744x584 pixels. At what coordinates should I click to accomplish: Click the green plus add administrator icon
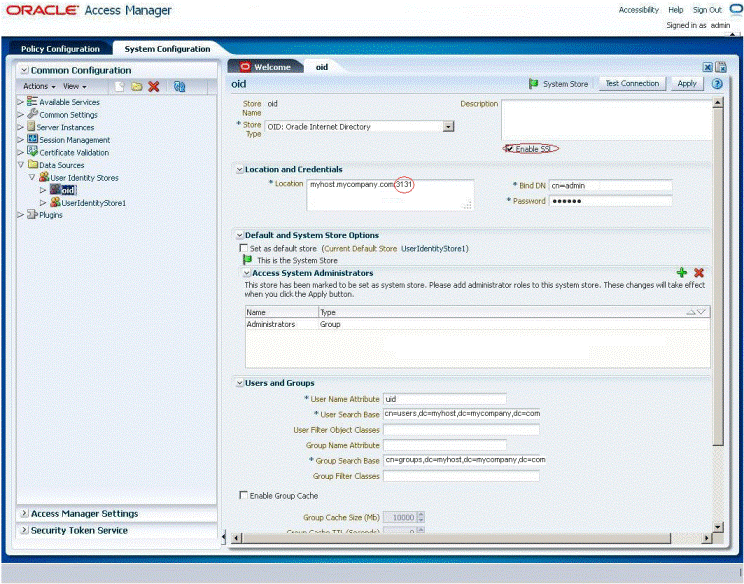pyautogui.click(x=682, y=272)
